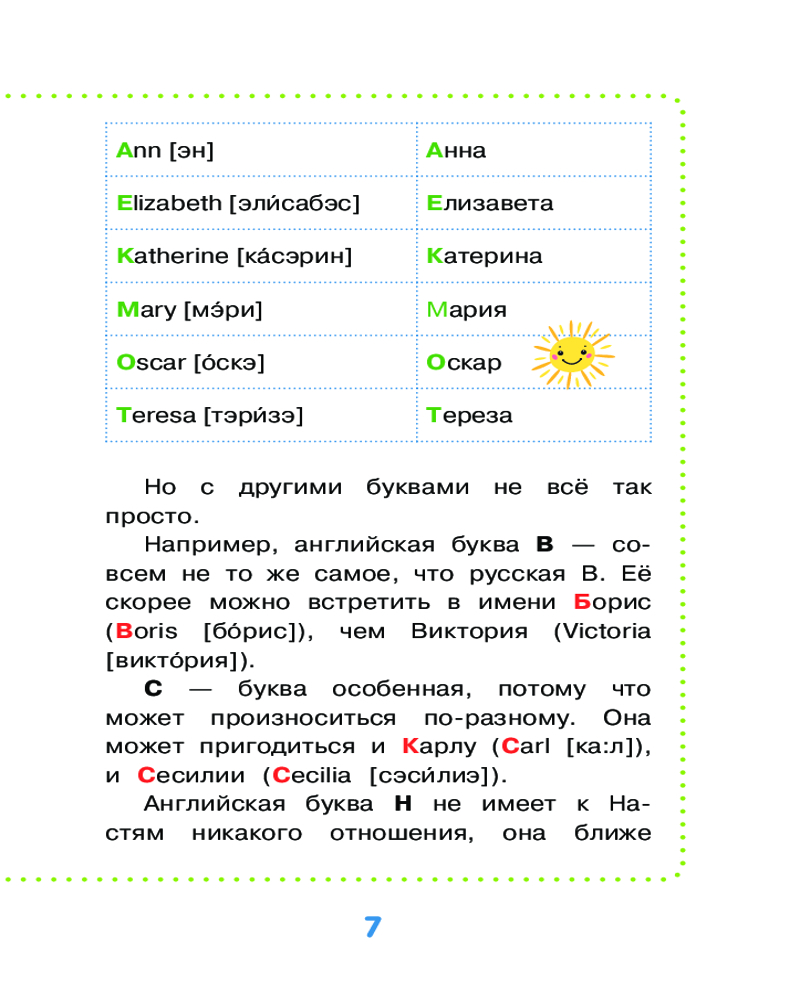Screen dimensions: 800x1000
Task: Click the word 'Оскар' beside the sun
Action: tap(464, 363)
